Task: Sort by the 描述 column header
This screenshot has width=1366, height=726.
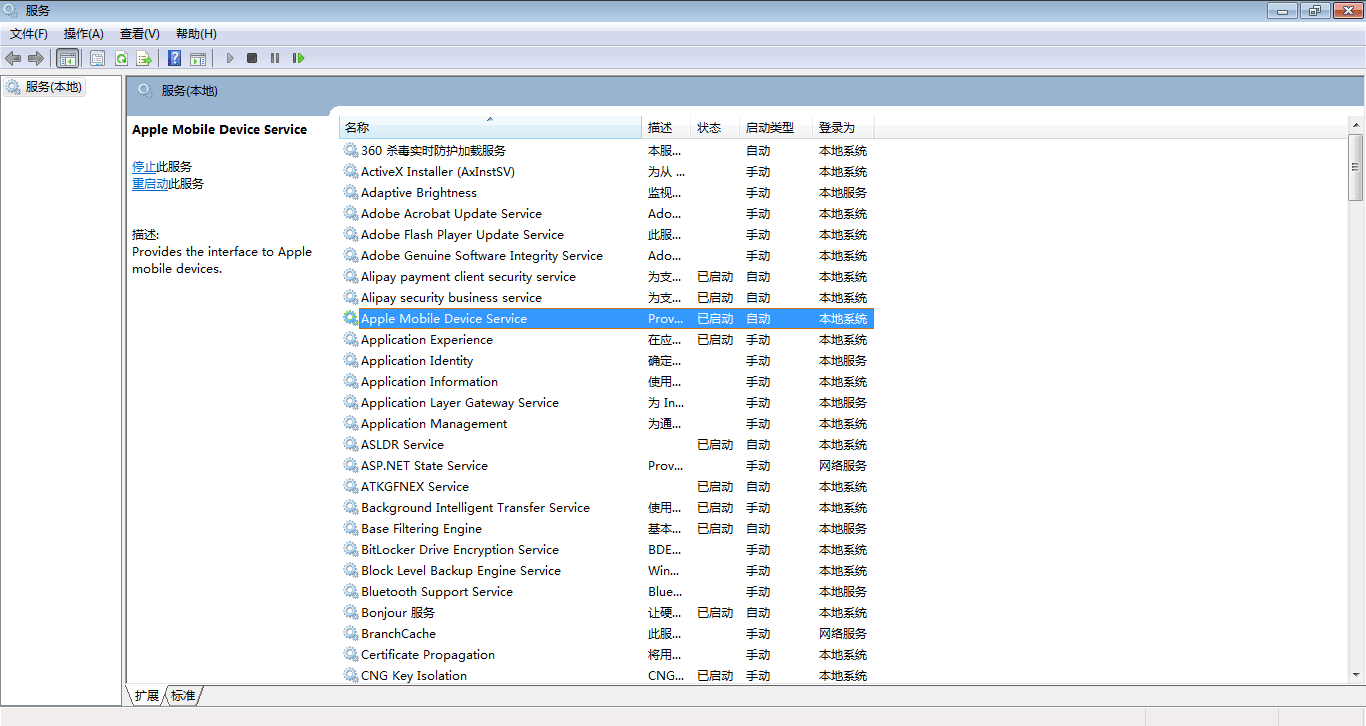Action: 666,127
